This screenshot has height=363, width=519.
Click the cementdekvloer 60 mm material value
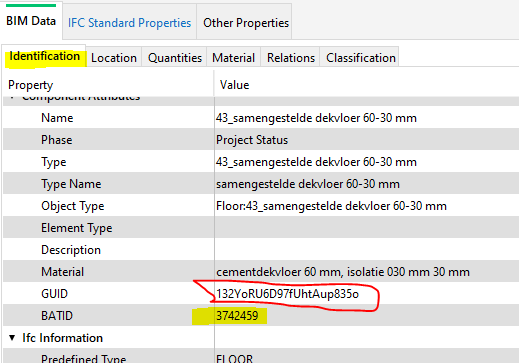pyautogui.click(x=343, y=272)
